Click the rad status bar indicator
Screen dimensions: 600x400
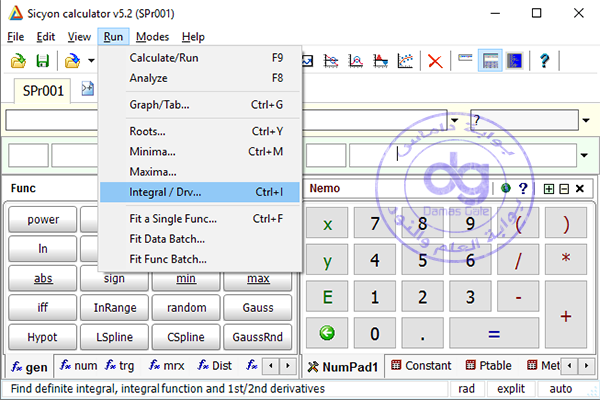pos(466,389)
